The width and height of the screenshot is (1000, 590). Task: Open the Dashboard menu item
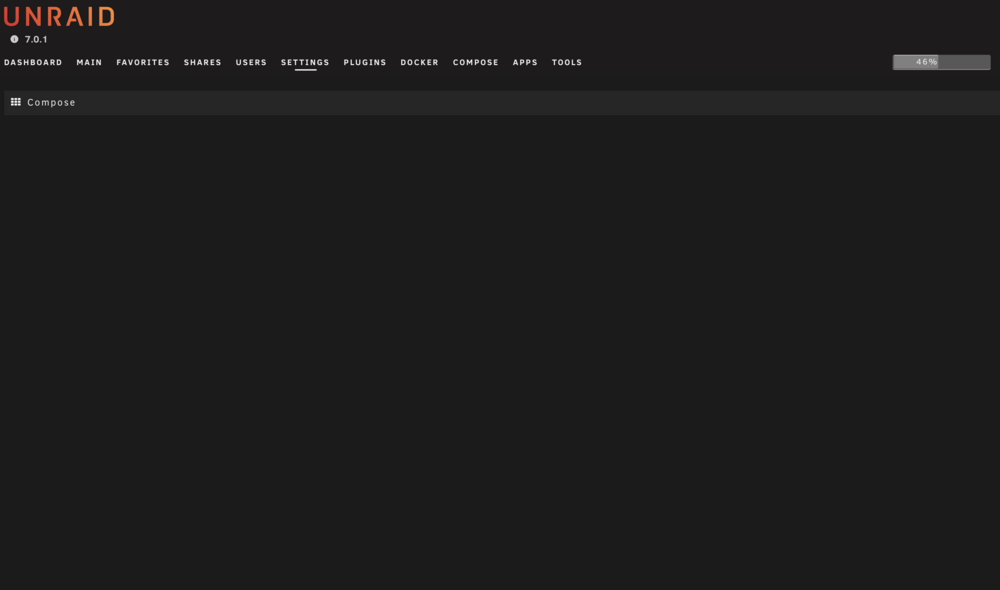pyautogui.click(x=33, y=63)
